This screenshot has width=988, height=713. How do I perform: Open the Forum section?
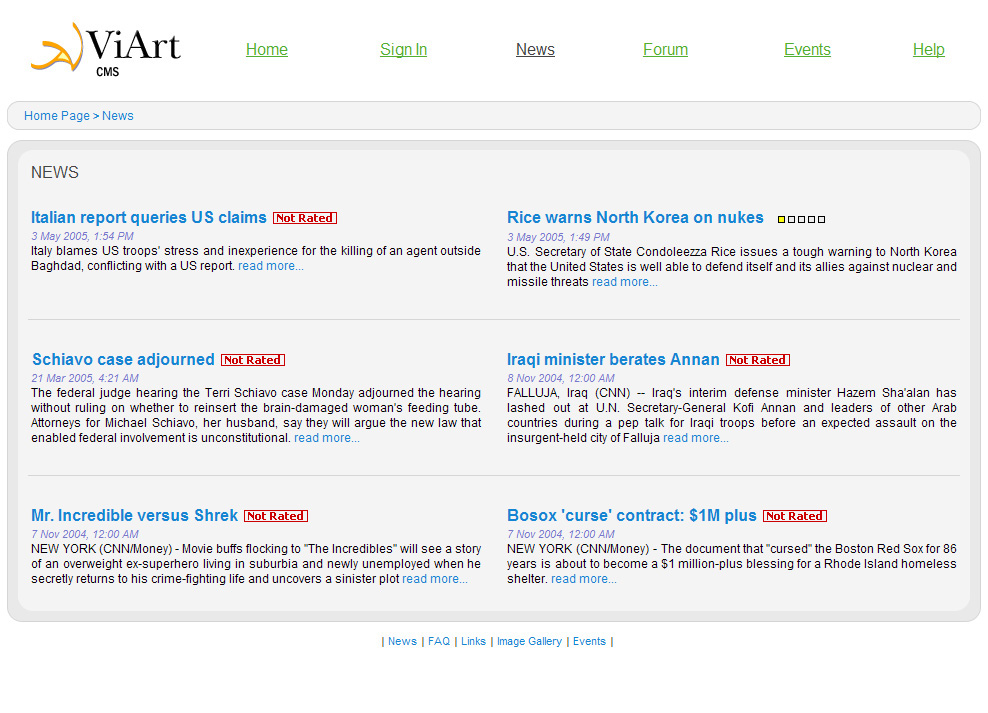coord(665,49)
